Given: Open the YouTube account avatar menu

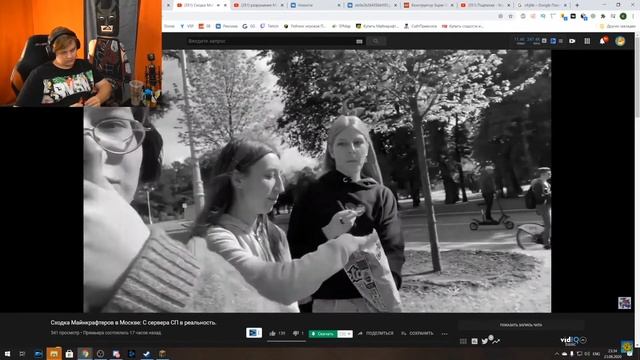Looking at the screenshot, I should coord(620,41).
